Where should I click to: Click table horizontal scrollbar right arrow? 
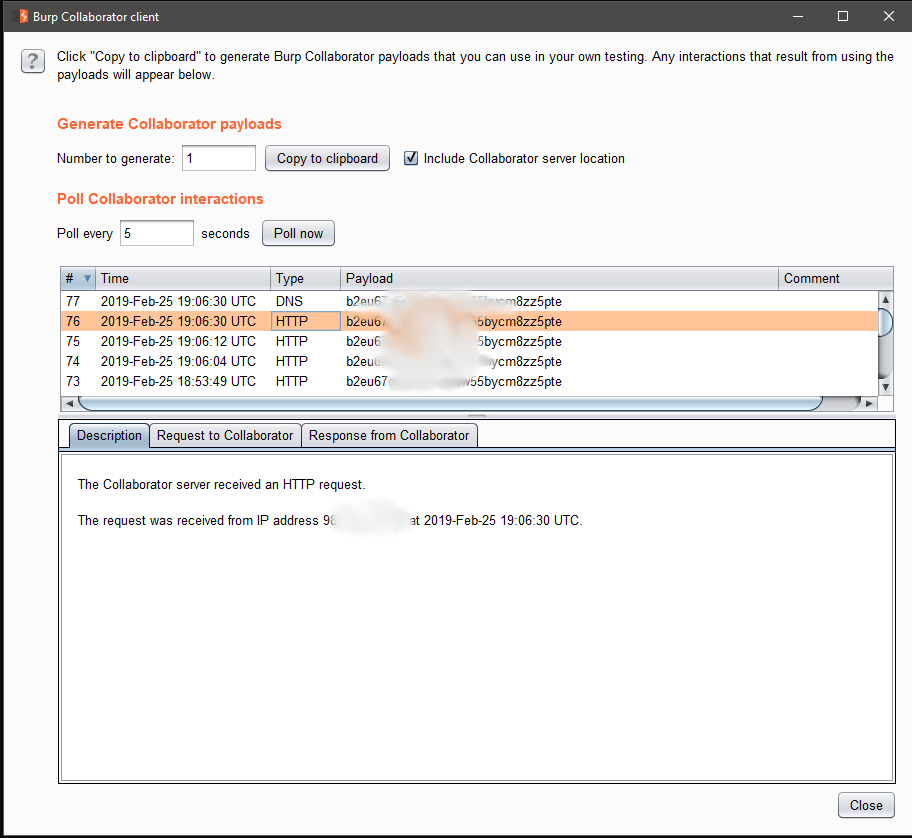pyautogui.click(x=870, y=403)
